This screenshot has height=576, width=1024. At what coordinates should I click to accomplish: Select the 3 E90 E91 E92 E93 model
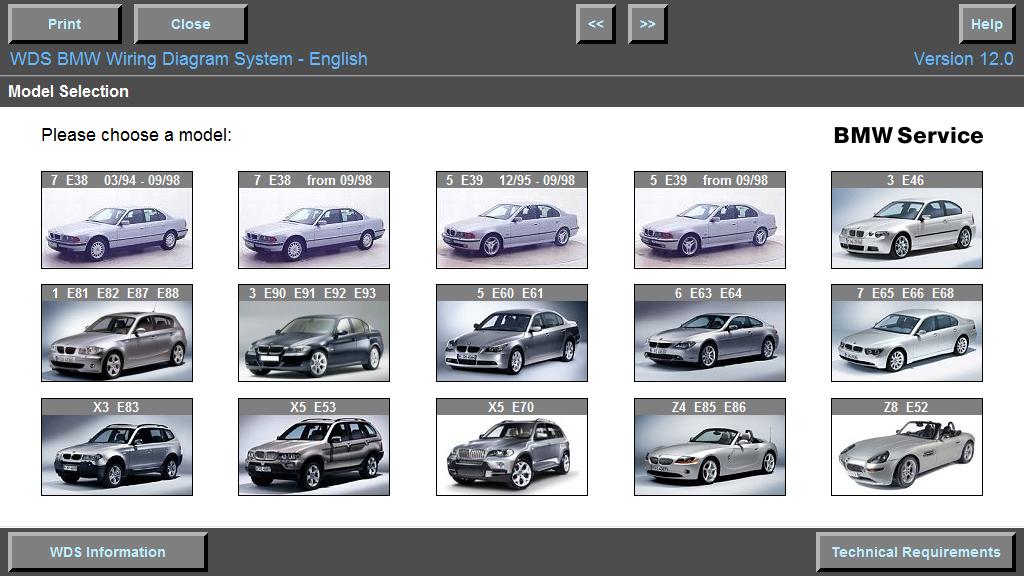pyautogui.click(x=314, y=333)
